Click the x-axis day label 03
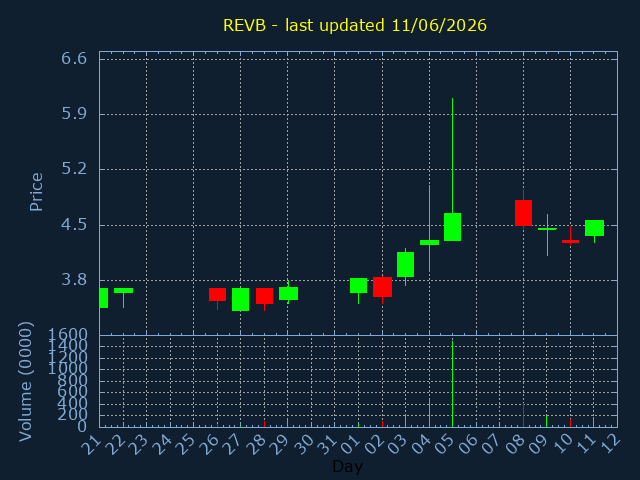Image resolution: width=640 pixels, height=480 pixels. [x=397, y=444]
